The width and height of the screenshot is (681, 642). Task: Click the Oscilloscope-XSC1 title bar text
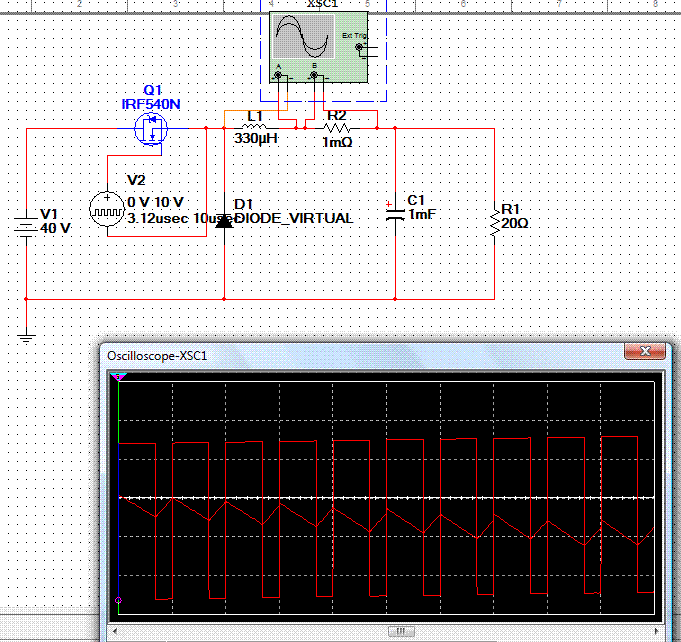pyautogui.click(x=157, y=356)
